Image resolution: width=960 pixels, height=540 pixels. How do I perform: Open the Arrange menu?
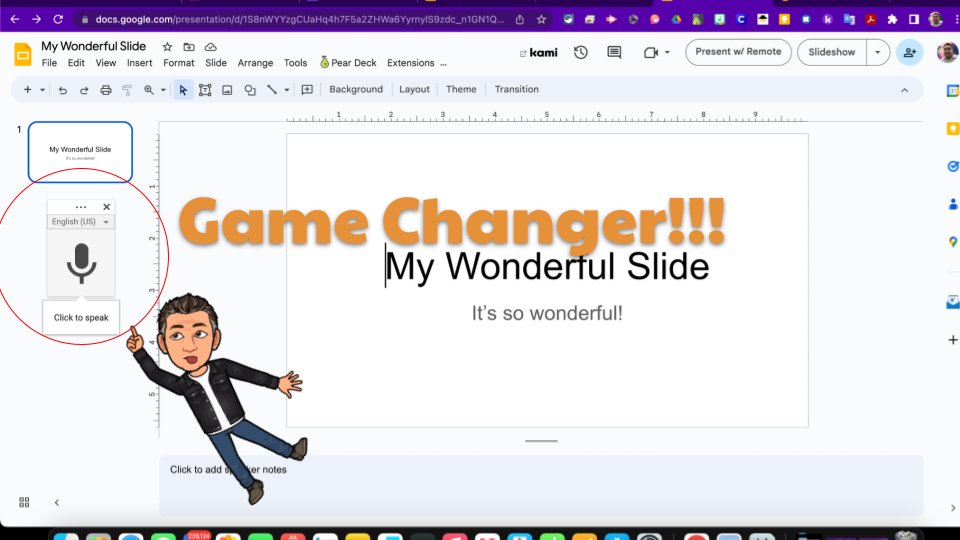click(x=255, y=63)
